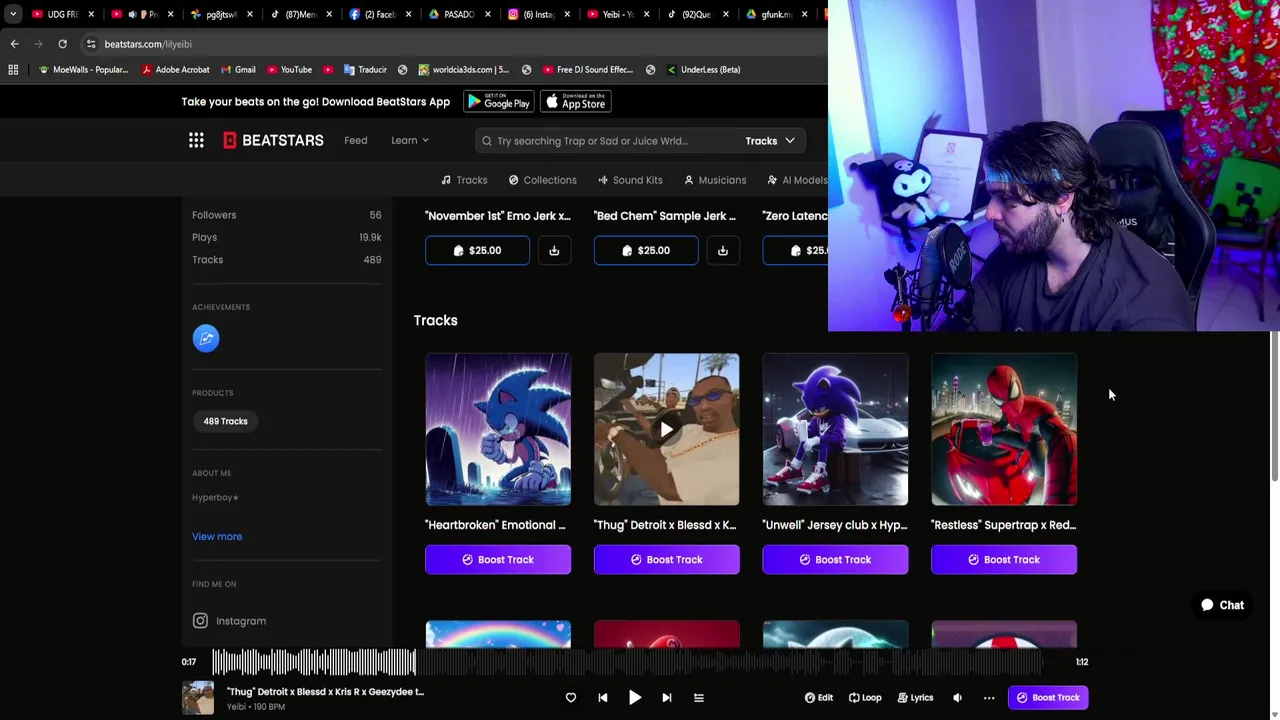Switch to the Musicians tab
Image resolution: width=1280 pixels, height=720 pixels.
click(x=715, y=180)
